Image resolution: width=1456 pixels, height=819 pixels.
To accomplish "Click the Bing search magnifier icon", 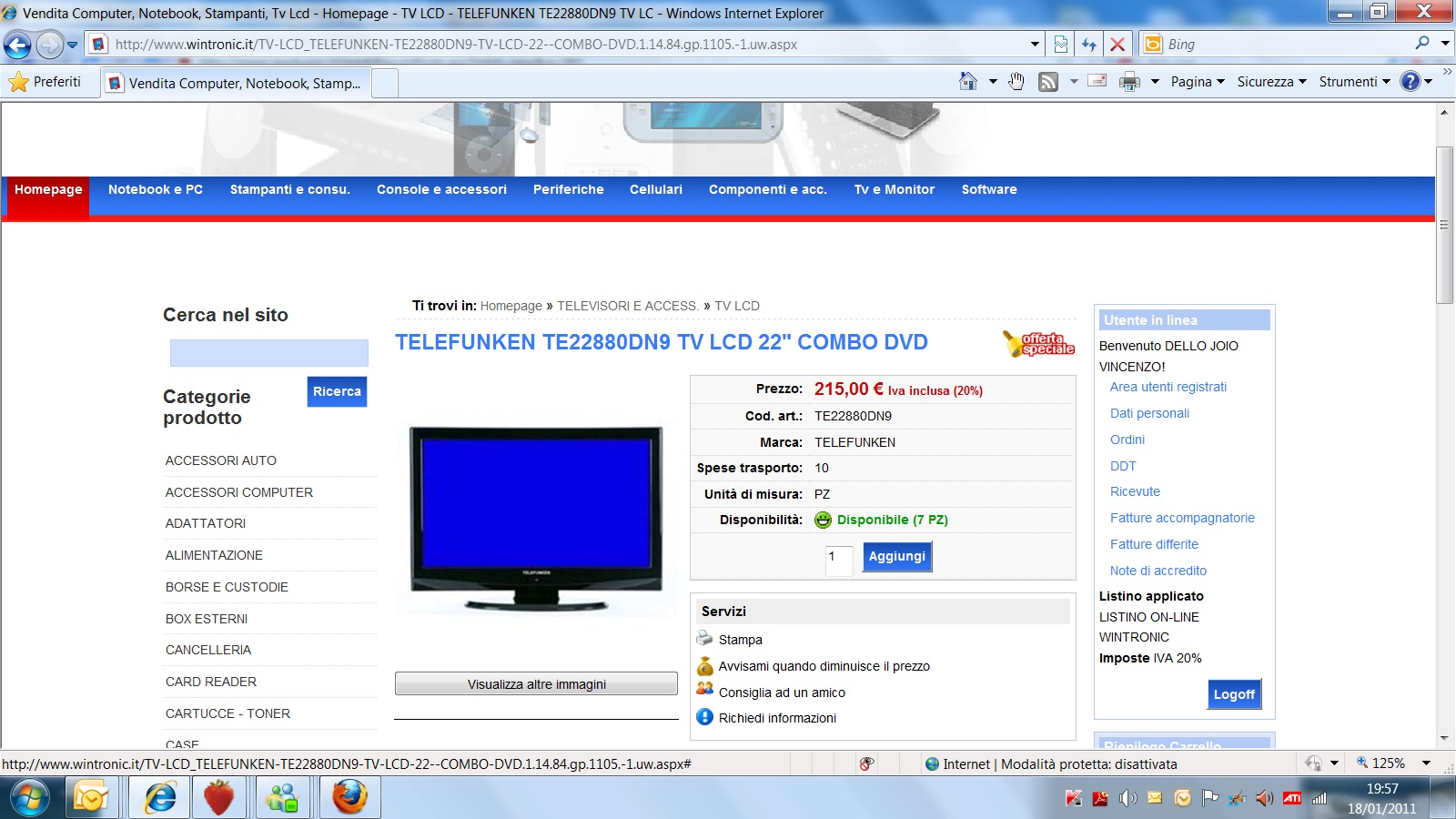I will pos(1422,43).
